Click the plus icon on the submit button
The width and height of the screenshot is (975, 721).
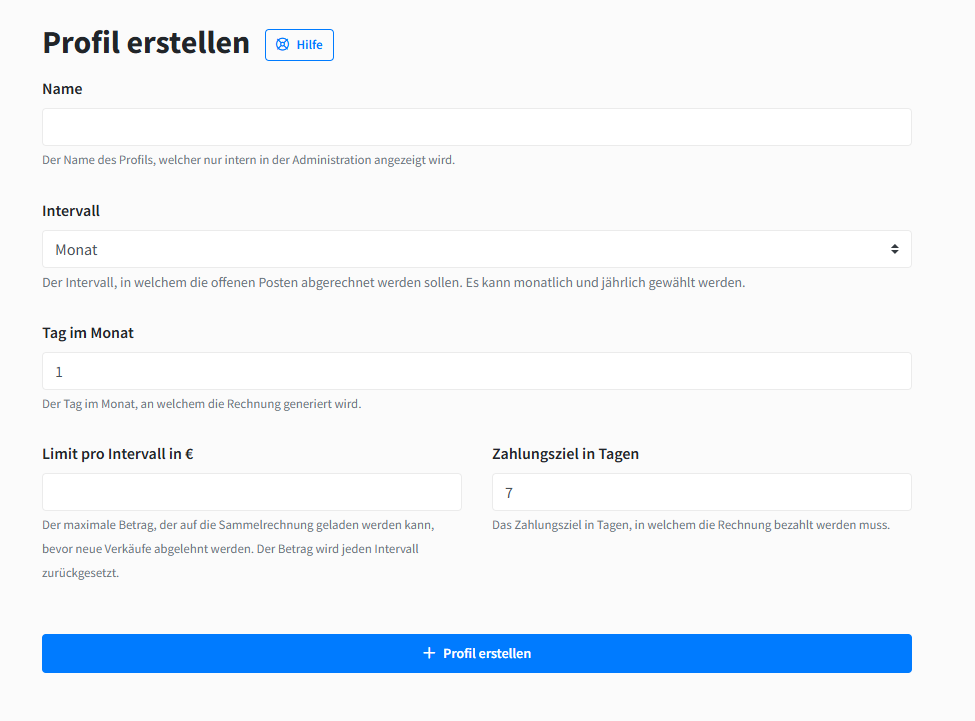click(x=429, y=653)
